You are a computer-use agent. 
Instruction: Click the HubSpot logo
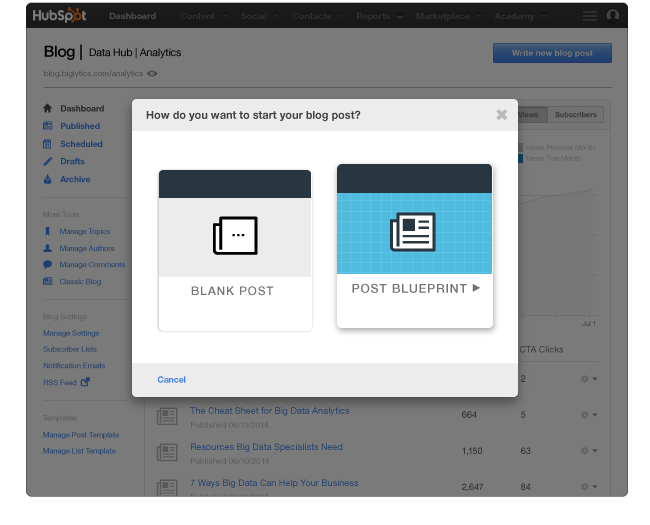click(x=59, y=16)
